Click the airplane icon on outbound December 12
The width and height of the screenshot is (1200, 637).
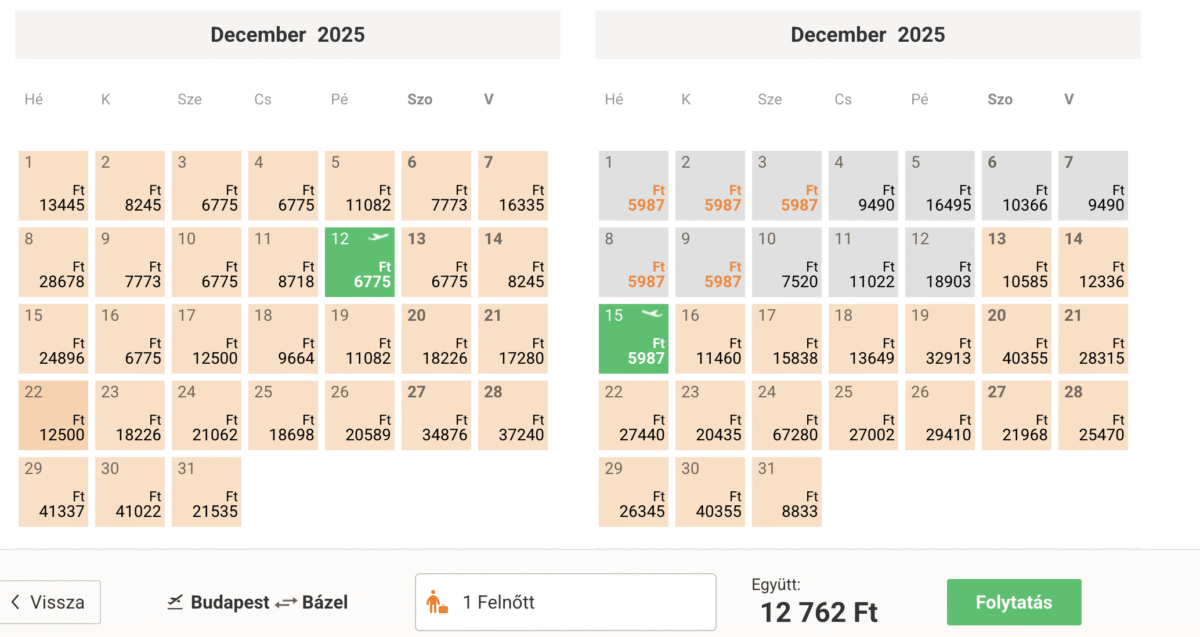tap(378, 238)
